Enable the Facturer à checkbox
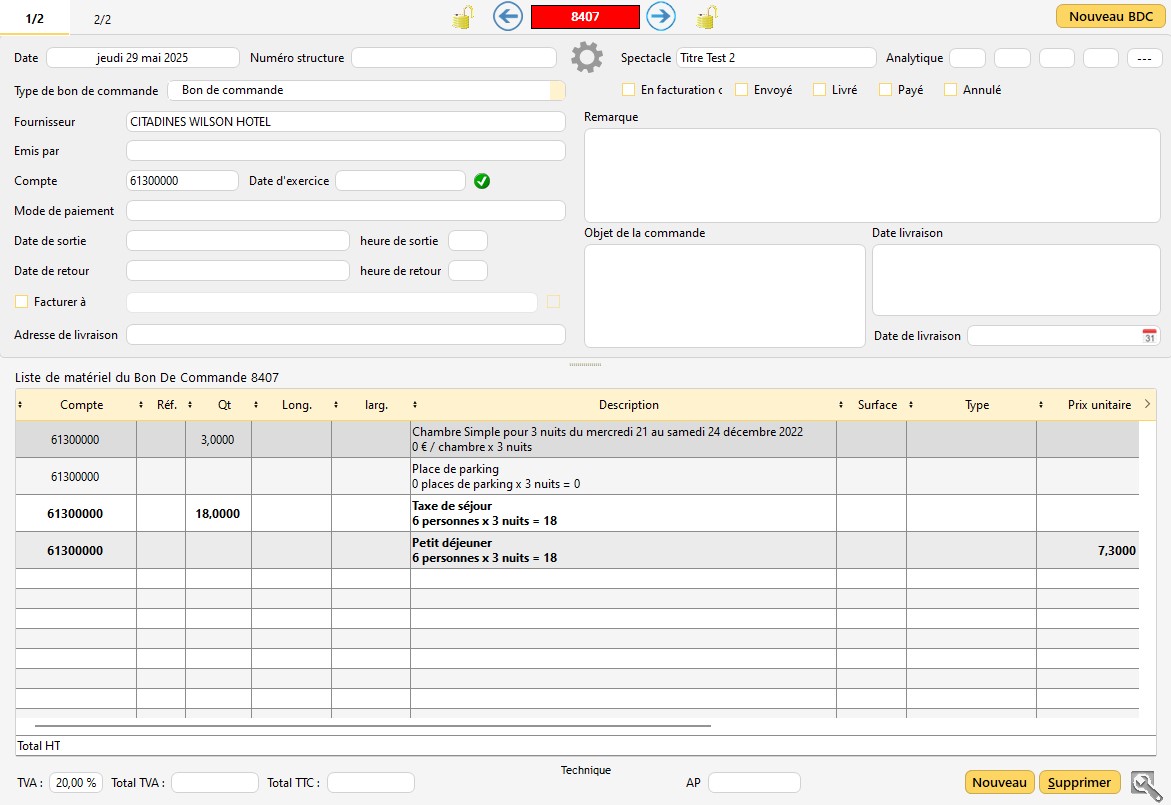The height and width of the screenshot is (805, 1171). pos(22,302)
